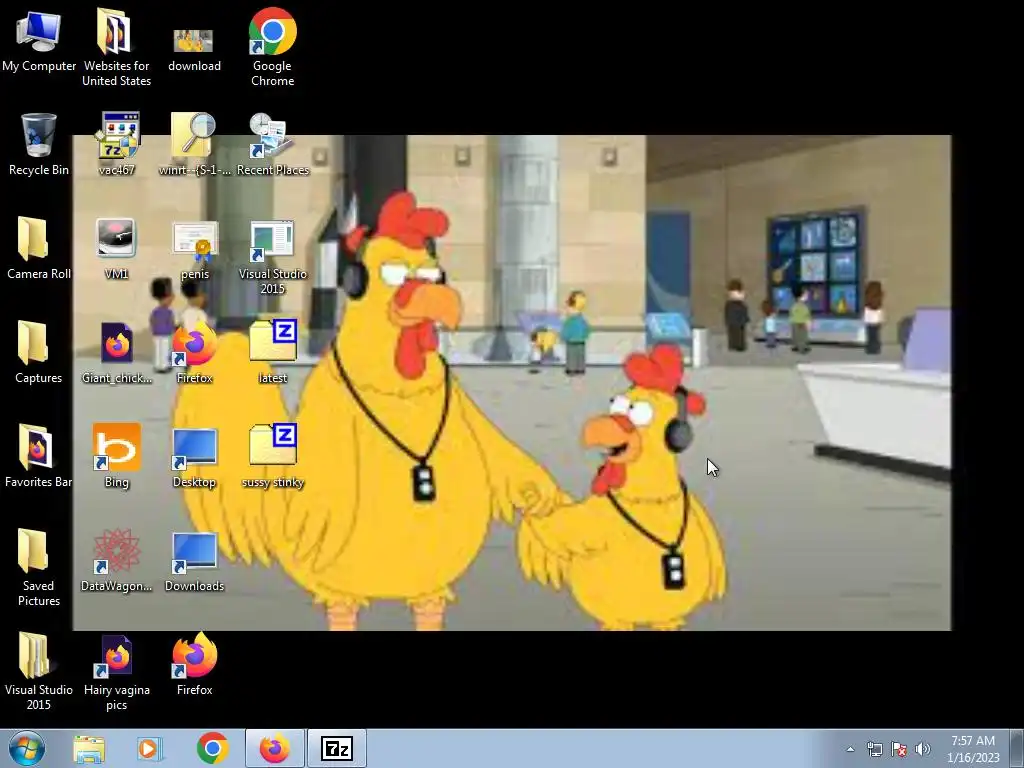The width and height of the screenshot is (1024, 768).
Task: Select the latest zip archive
Action: tap(272, 353)
